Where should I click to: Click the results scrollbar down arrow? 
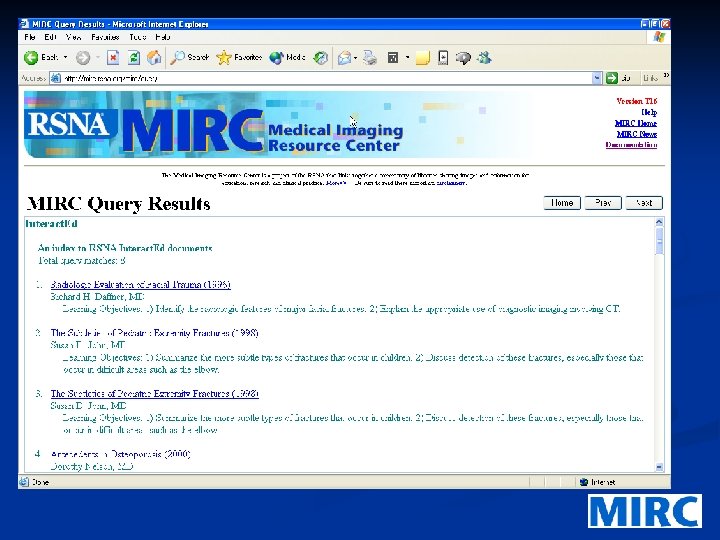pos(659,467)
